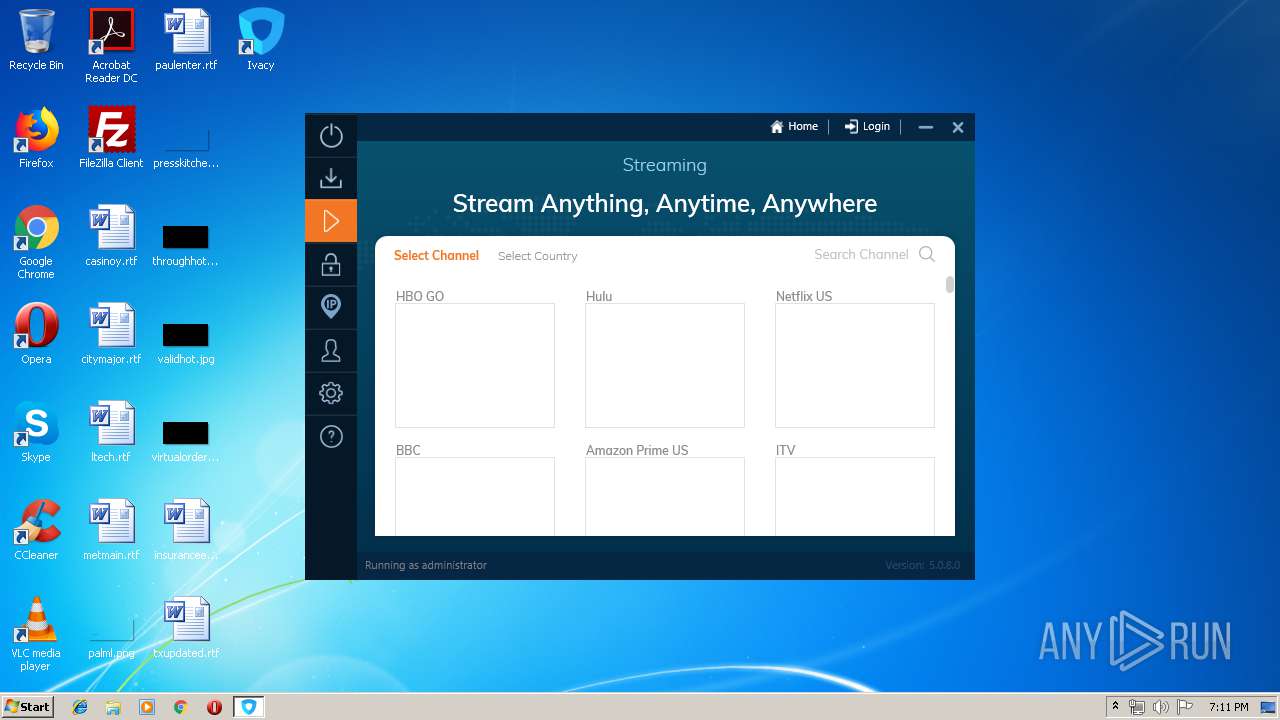Open Chrome from the taskbar
1280x720 pixels.
point(180,707)
